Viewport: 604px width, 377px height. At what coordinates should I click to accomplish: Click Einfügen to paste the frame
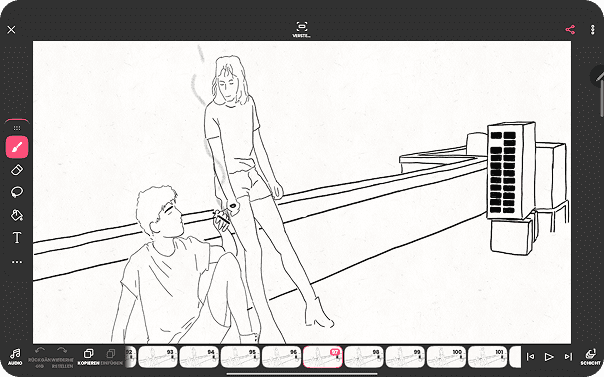click(111, 357)
